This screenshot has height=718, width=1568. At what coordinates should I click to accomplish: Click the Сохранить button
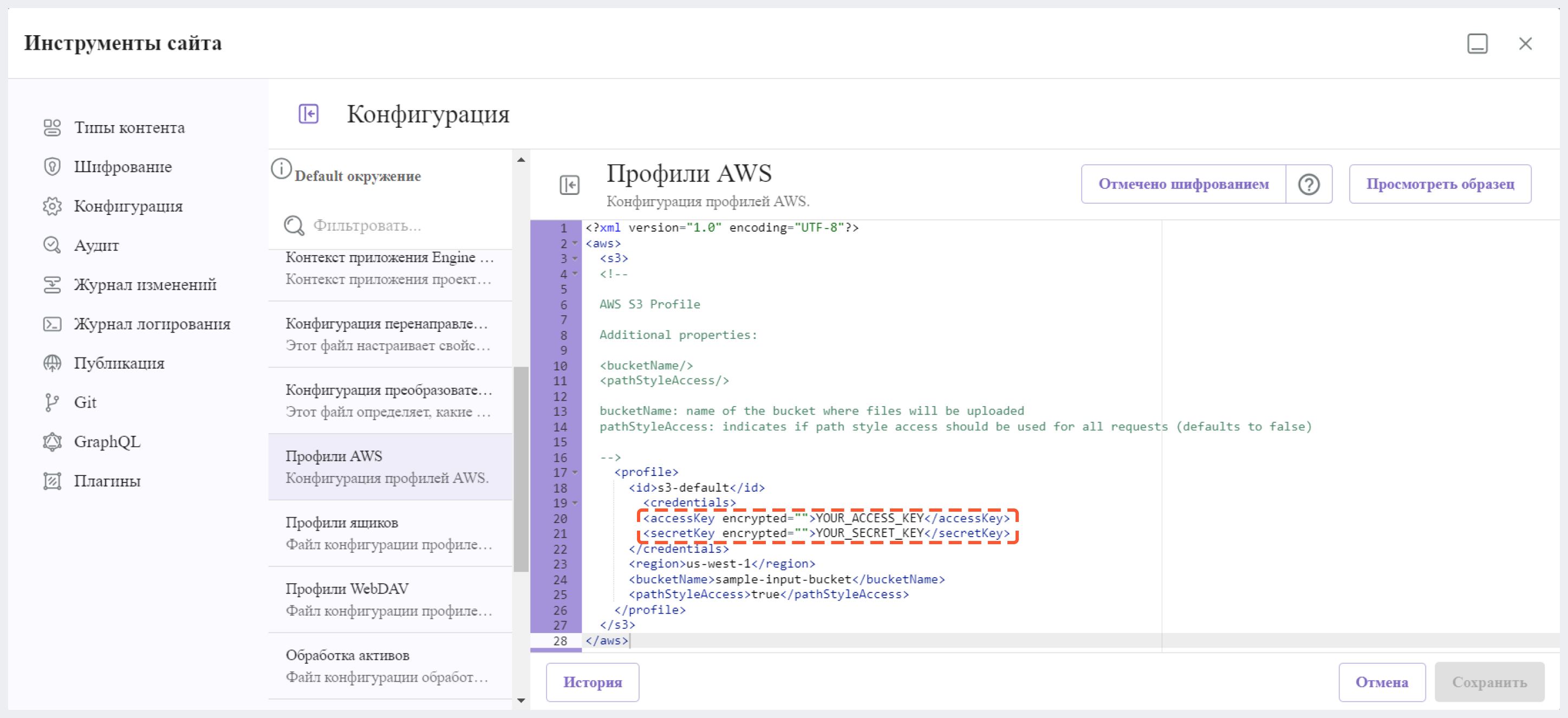point(1489,682)
